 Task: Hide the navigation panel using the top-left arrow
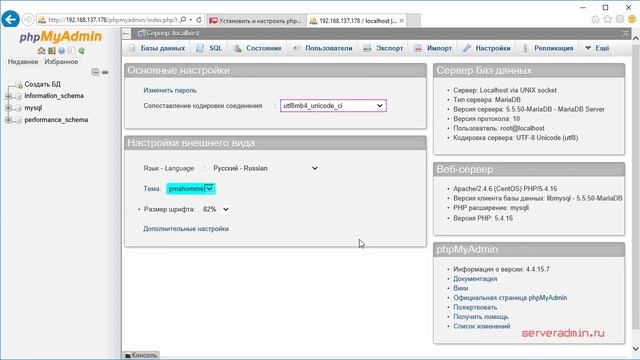pos(127,33)
